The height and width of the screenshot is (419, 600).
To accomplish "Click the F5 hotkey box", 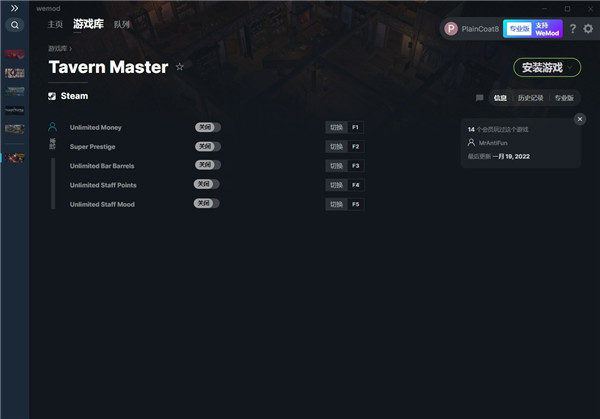I will point(355,204).
